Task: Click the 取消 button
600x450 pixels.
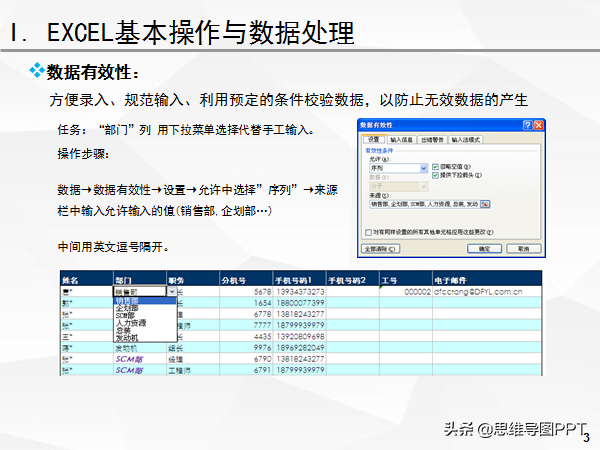Action: tap(524, 249)
